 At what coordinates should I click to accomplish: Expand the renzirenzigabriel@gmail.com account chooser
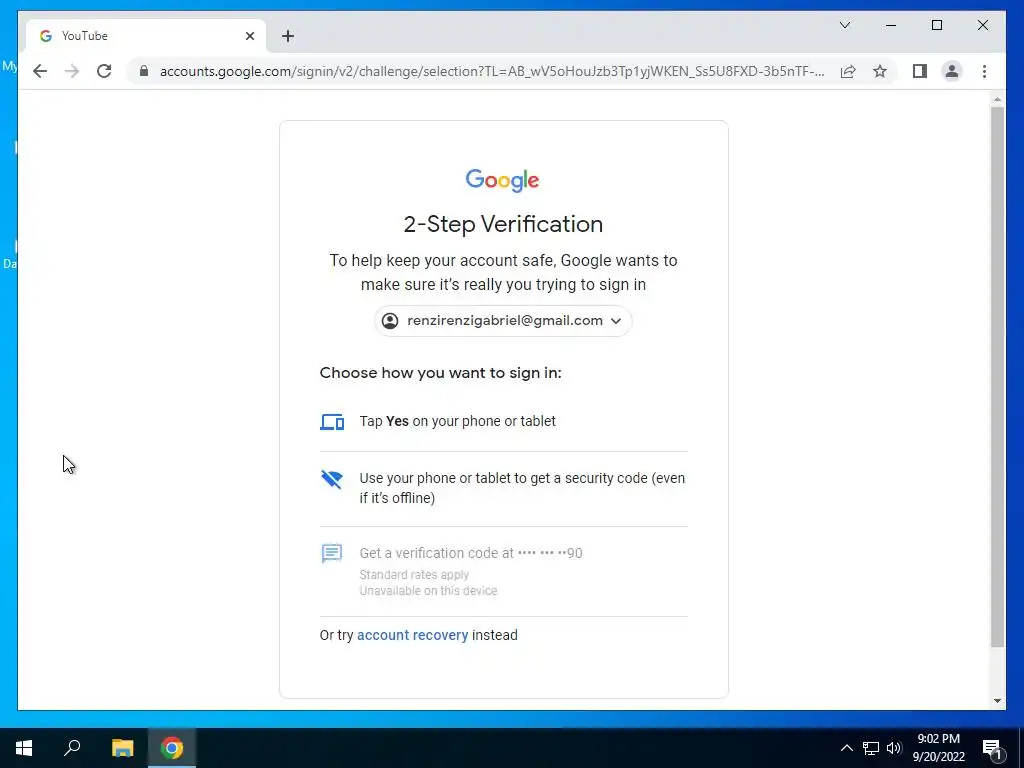pos(502,321)
